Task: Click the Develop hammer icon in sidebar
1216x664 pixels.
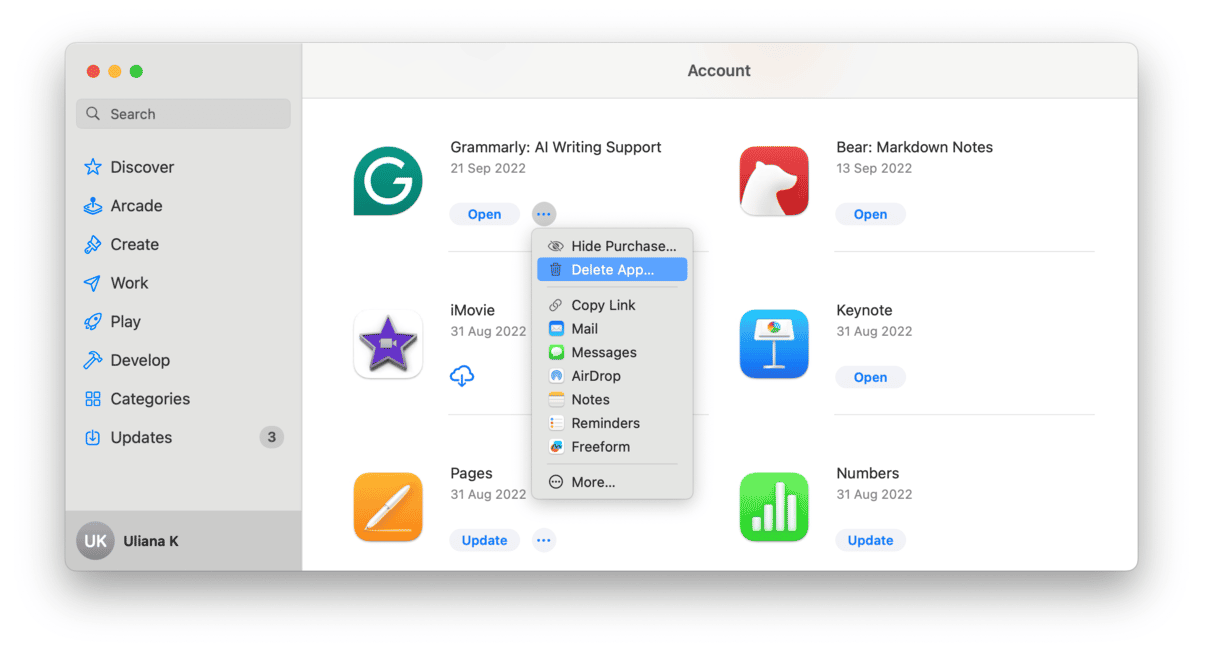Action: [x=93, y=360]
